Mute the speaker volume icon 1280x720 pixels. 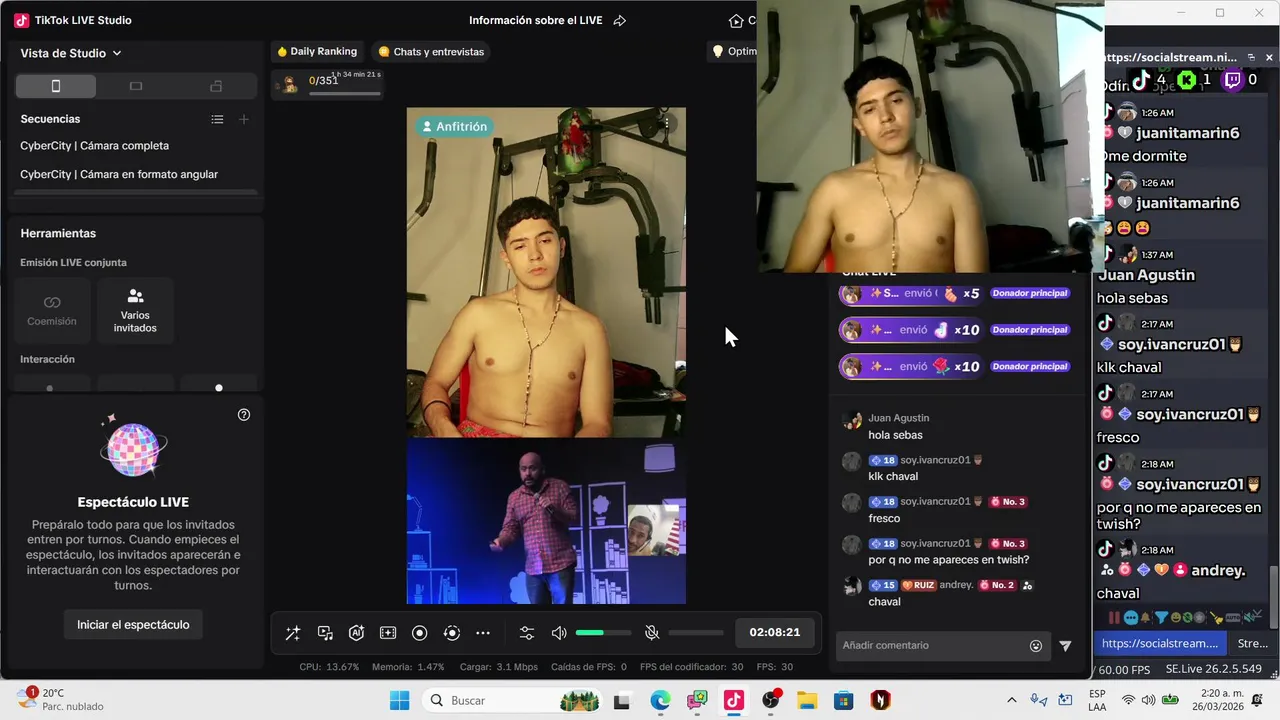click(559, 633)
